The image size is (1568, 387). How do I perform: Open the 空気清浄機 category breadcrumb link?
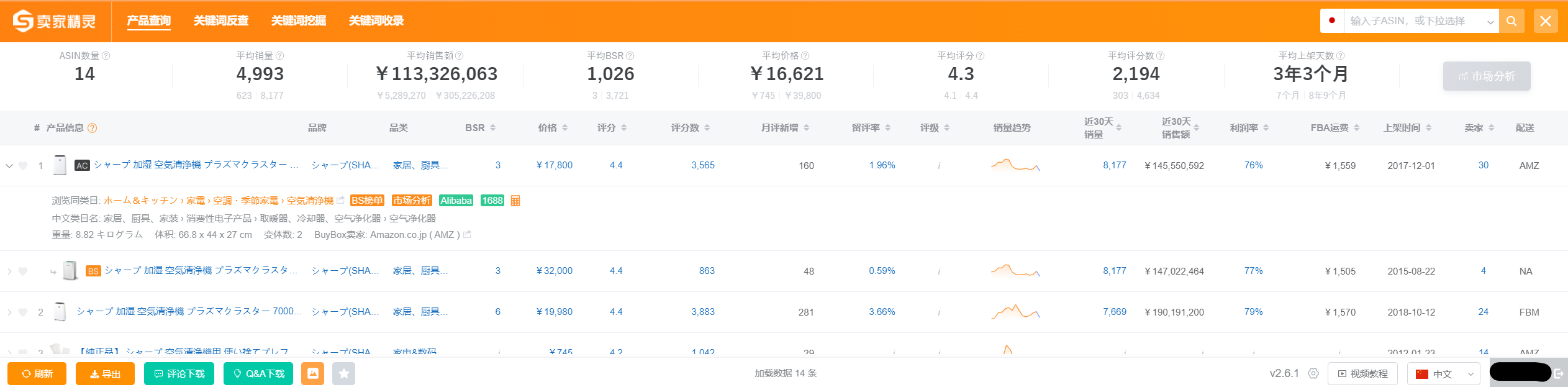click(310, 201)
